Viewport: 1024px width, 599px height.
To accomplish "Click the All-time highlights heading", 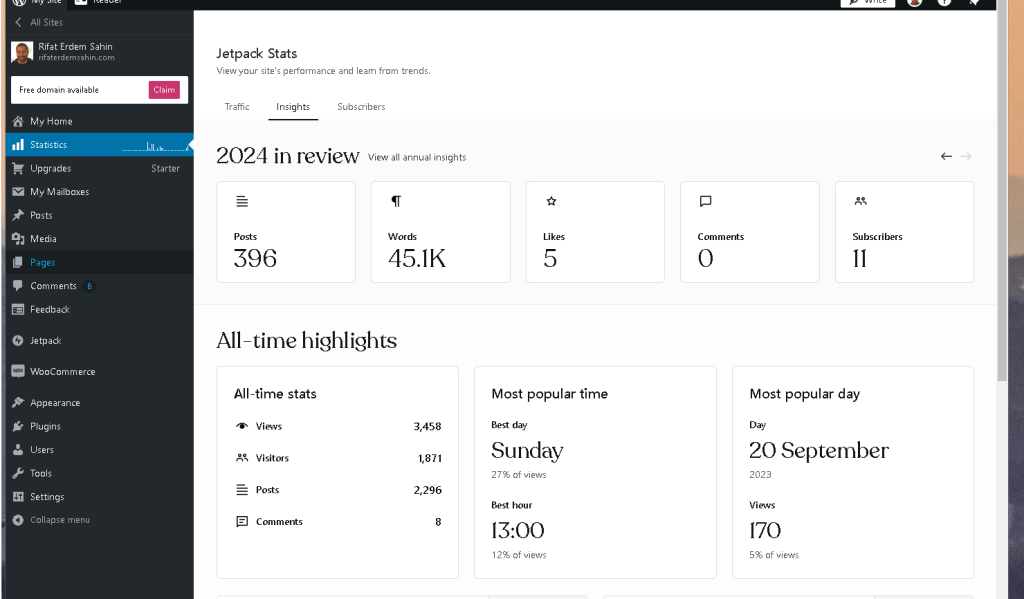I will point(306,340).
